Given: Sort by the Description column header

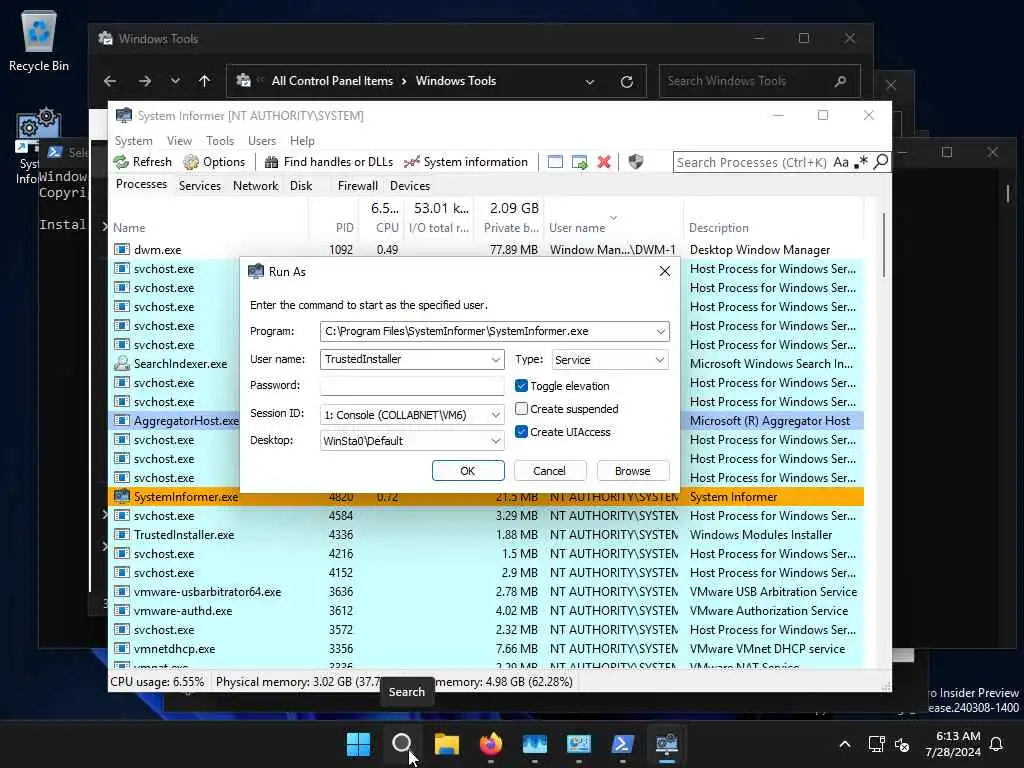Looking at the screenshot, I should pyautogui.click(x=718, y=228).
